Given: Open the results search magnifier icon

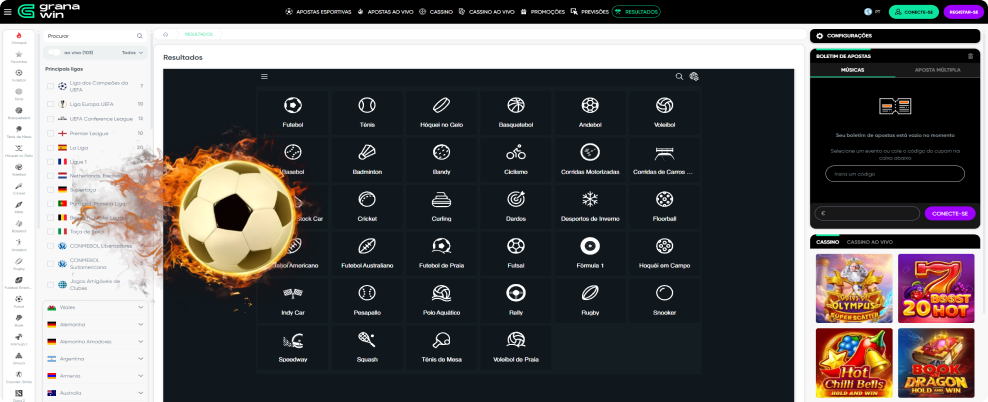Looking at the screenshot, I should tap(679, 76).
